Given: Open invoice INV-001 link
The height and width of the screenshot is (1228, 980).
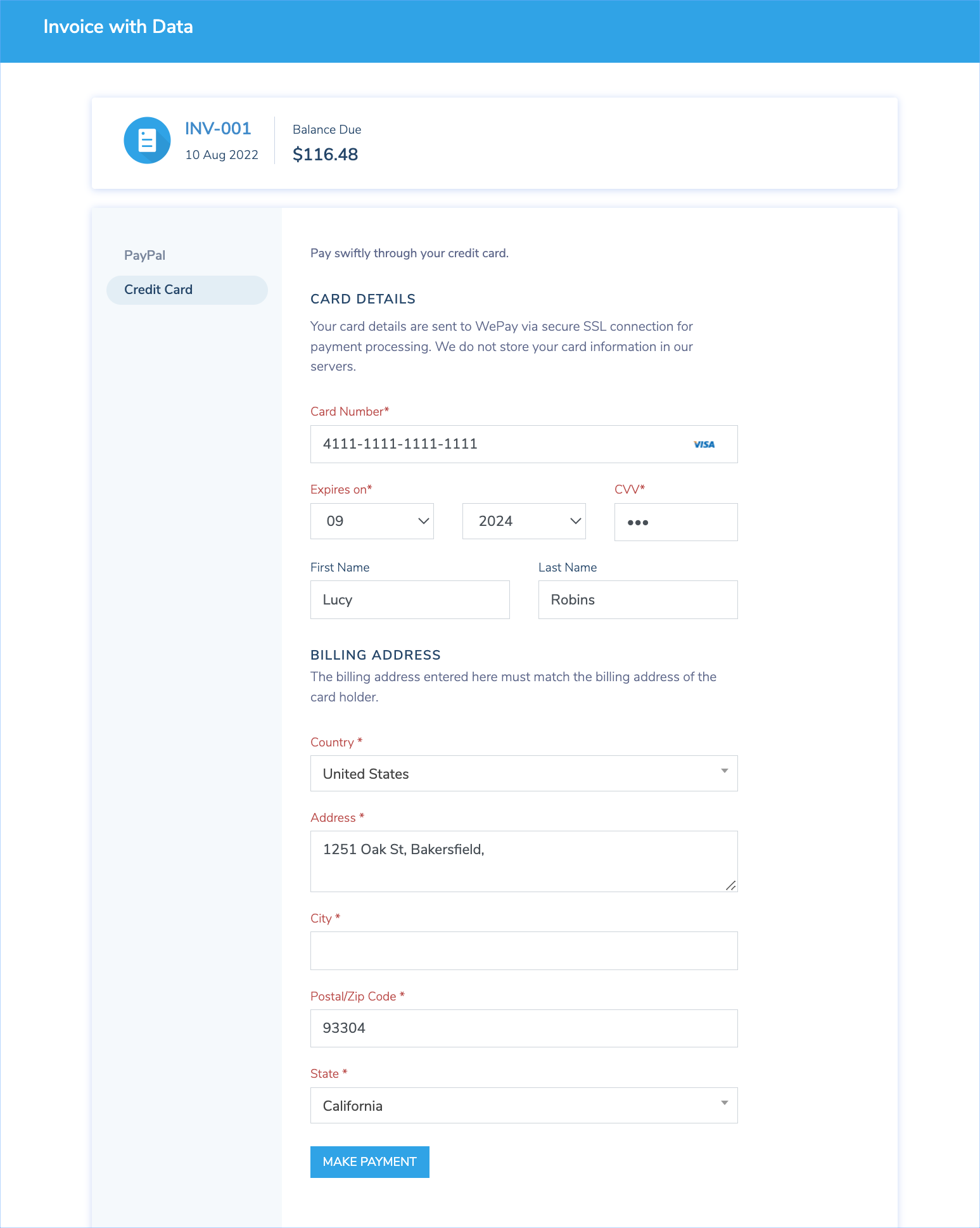Looking at the screenshot, I should 218,129.
